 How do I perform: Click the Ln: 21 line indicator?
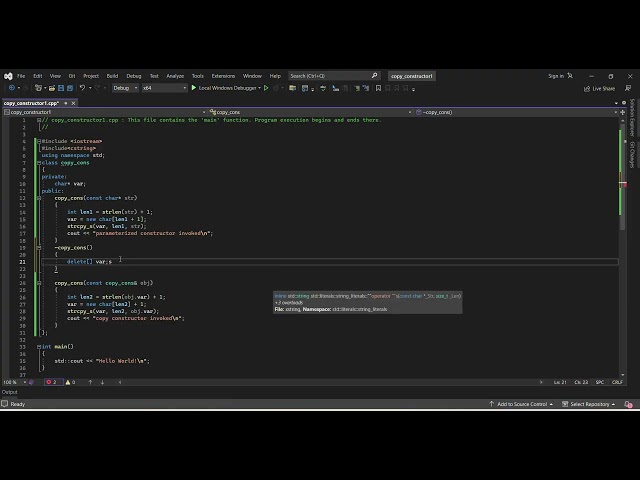tap(560, 382)
